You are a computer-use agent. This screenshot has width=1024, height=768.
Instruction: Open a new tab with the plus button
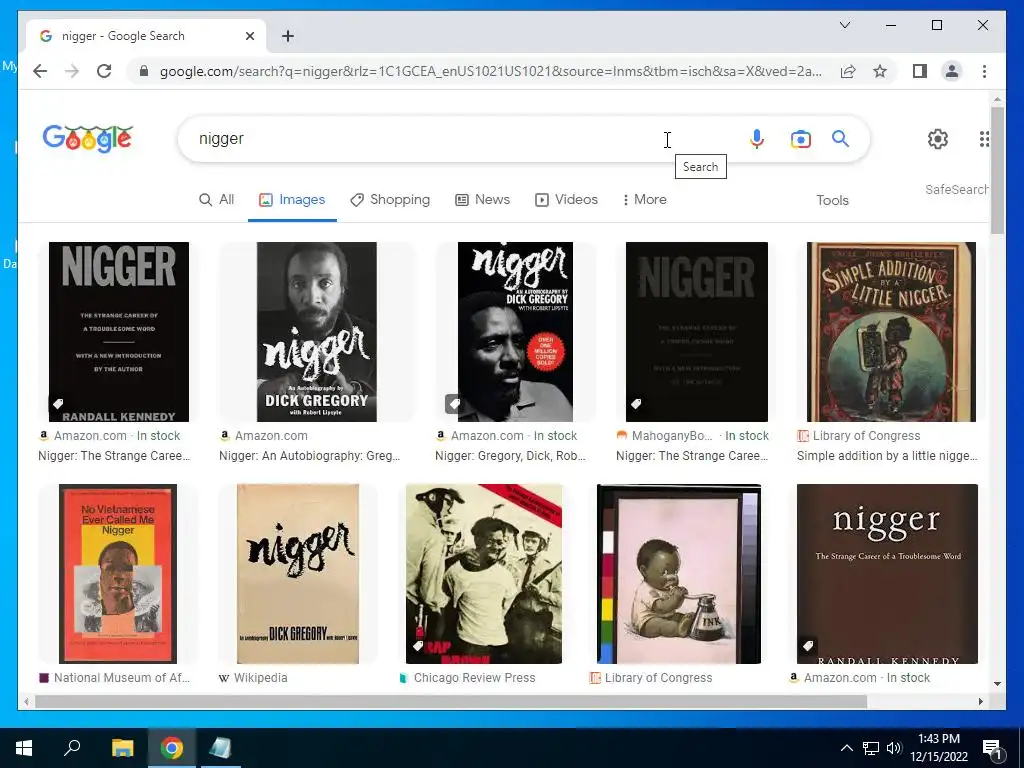(x=288, y=36)
